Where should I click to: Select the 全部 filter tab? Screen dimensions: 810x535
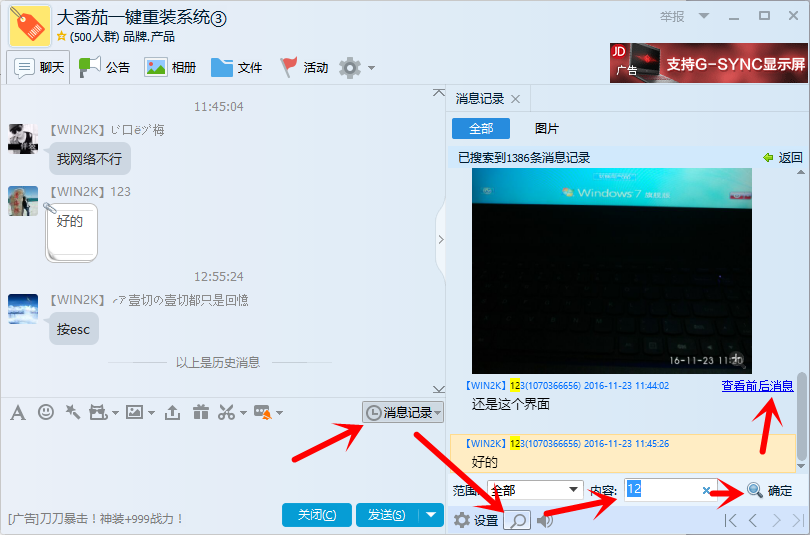tap(481, 129)
